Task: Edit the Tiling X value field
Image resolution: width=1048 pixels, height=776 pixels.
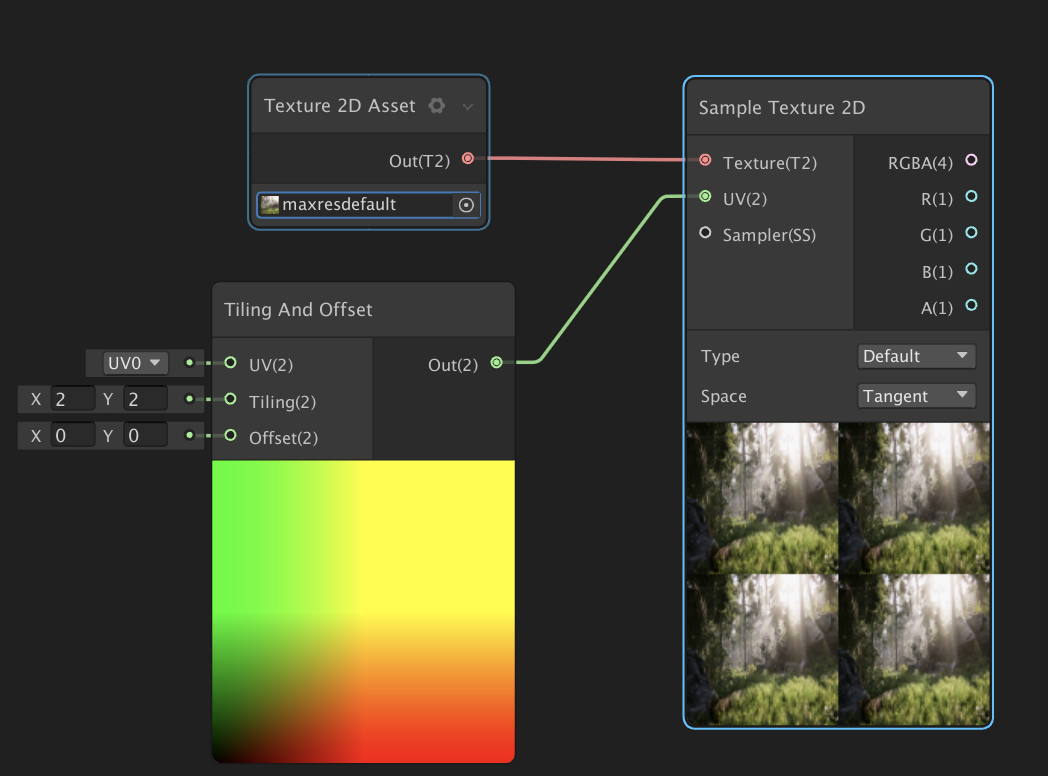Action: 70,399
